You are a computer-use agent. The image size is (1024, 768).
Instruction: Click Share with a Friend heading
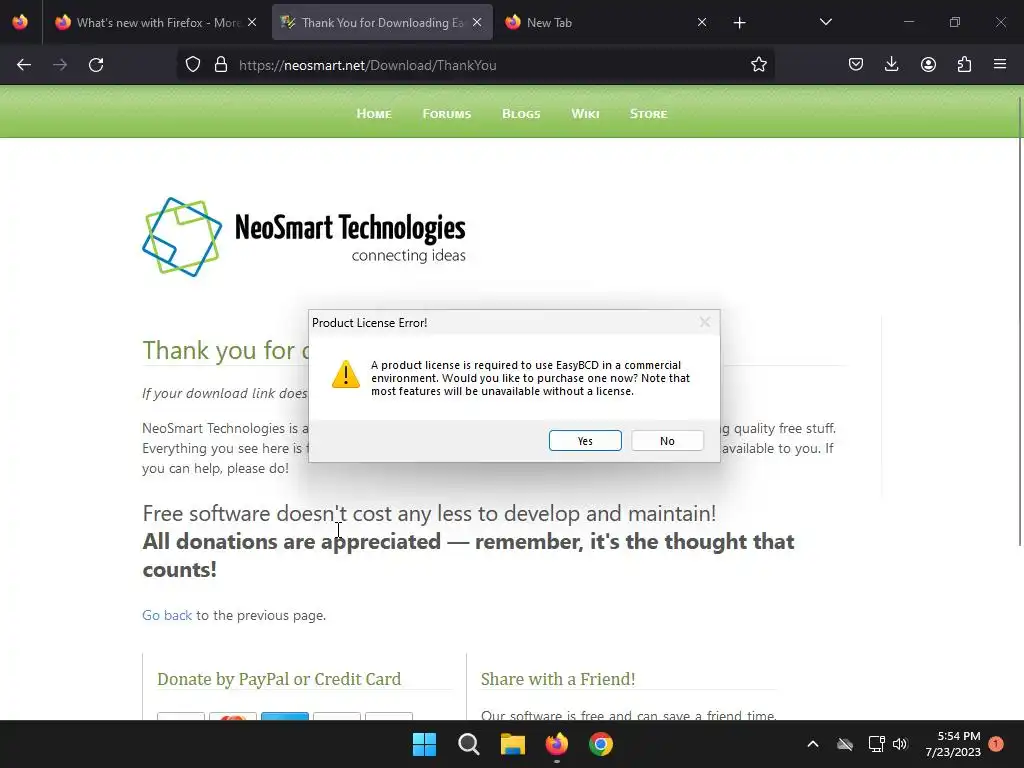[x=558, y=679]
